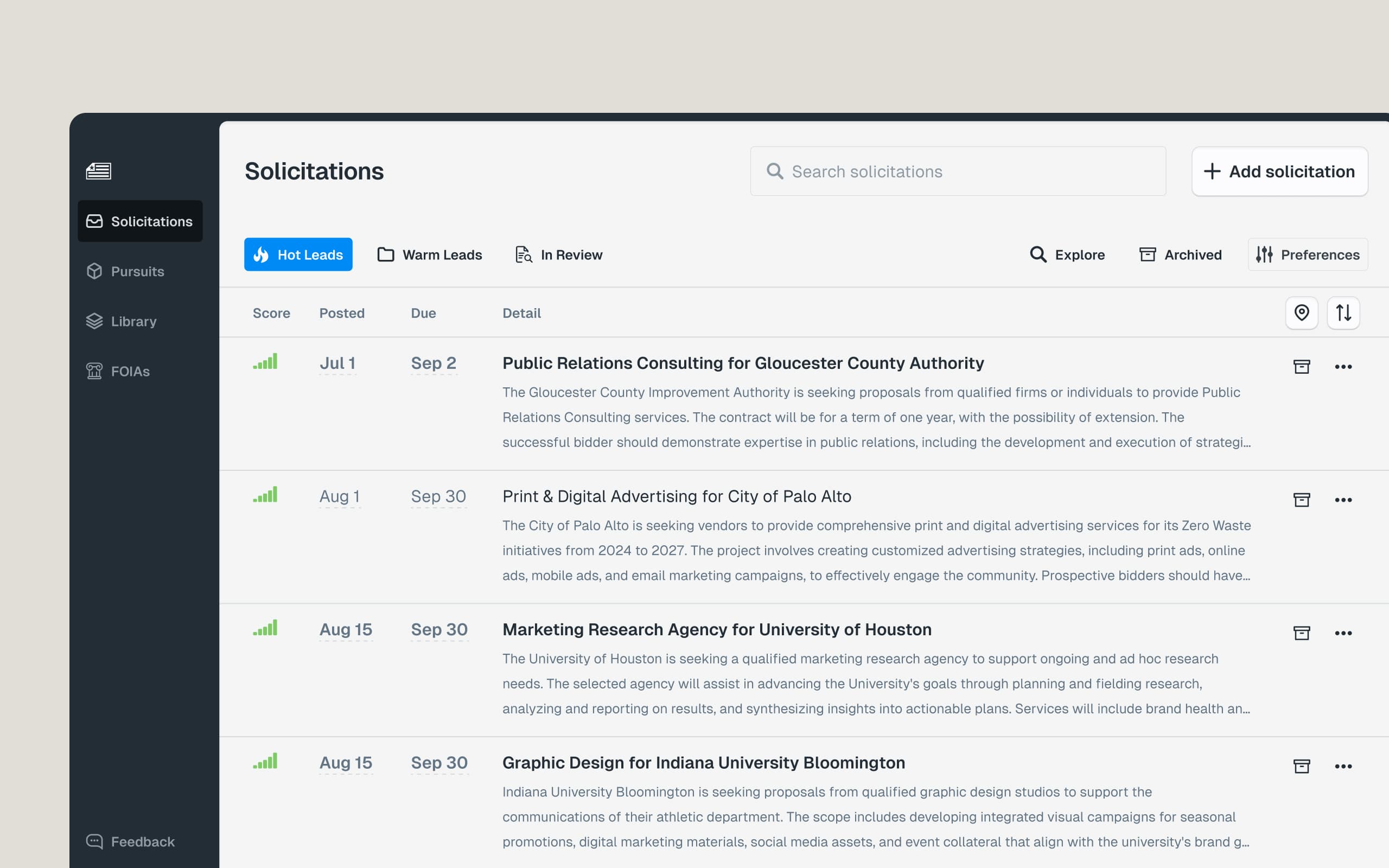Image resolution: width=1389 pixels, height=868 pixels.
Task: Click the sort order arrows icon
Action: pos(1343,313)
